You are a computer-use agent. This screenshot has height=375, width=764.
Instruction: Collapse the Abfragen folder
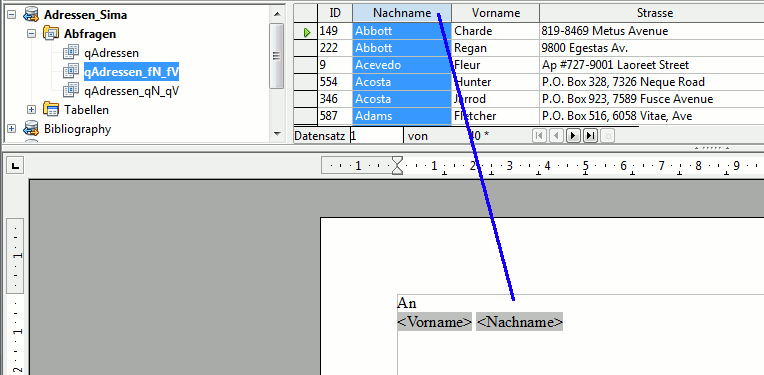pyautogui.click(x=32, y=34)
